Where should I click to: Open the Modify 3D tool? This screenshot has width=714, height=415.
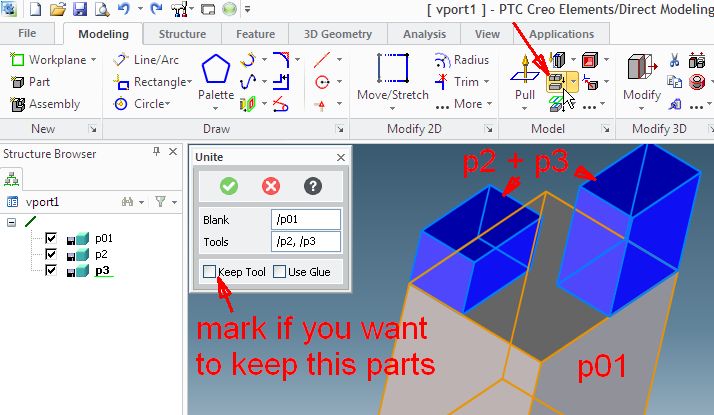[x=642, y=76]
